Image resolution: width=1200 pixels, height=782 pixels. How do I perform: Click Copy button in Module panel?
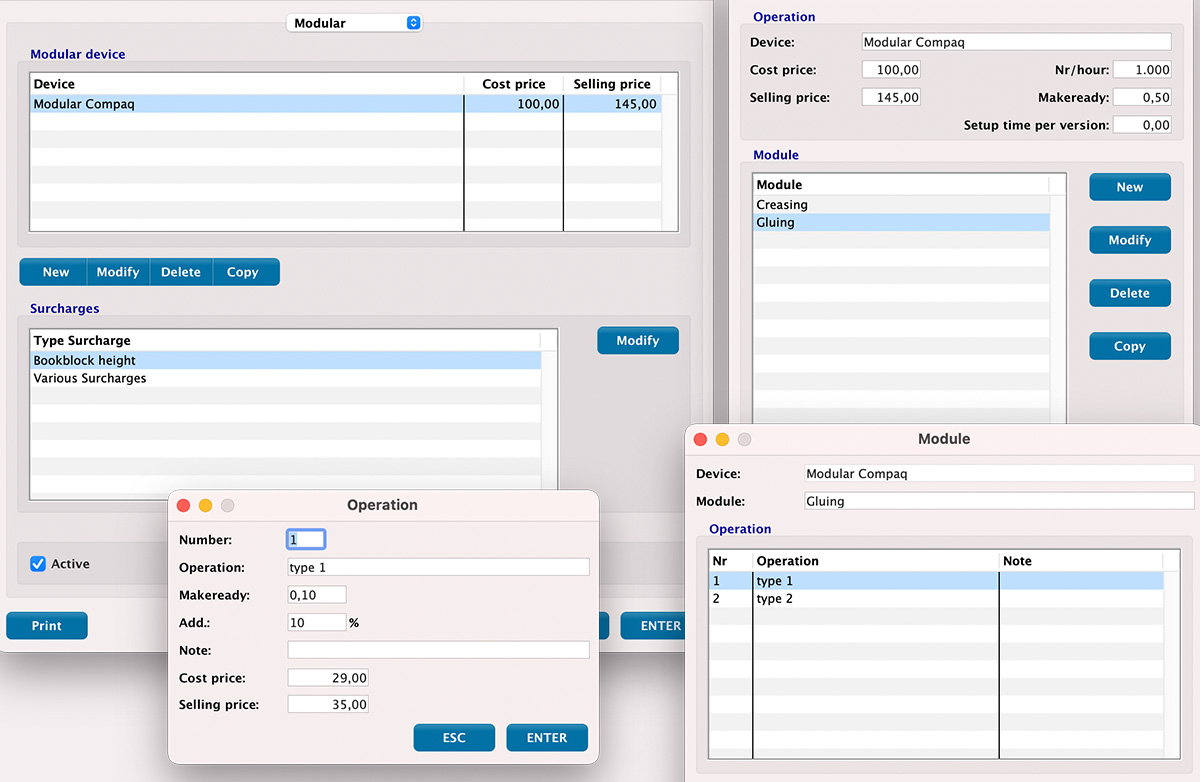[1129, 346]
